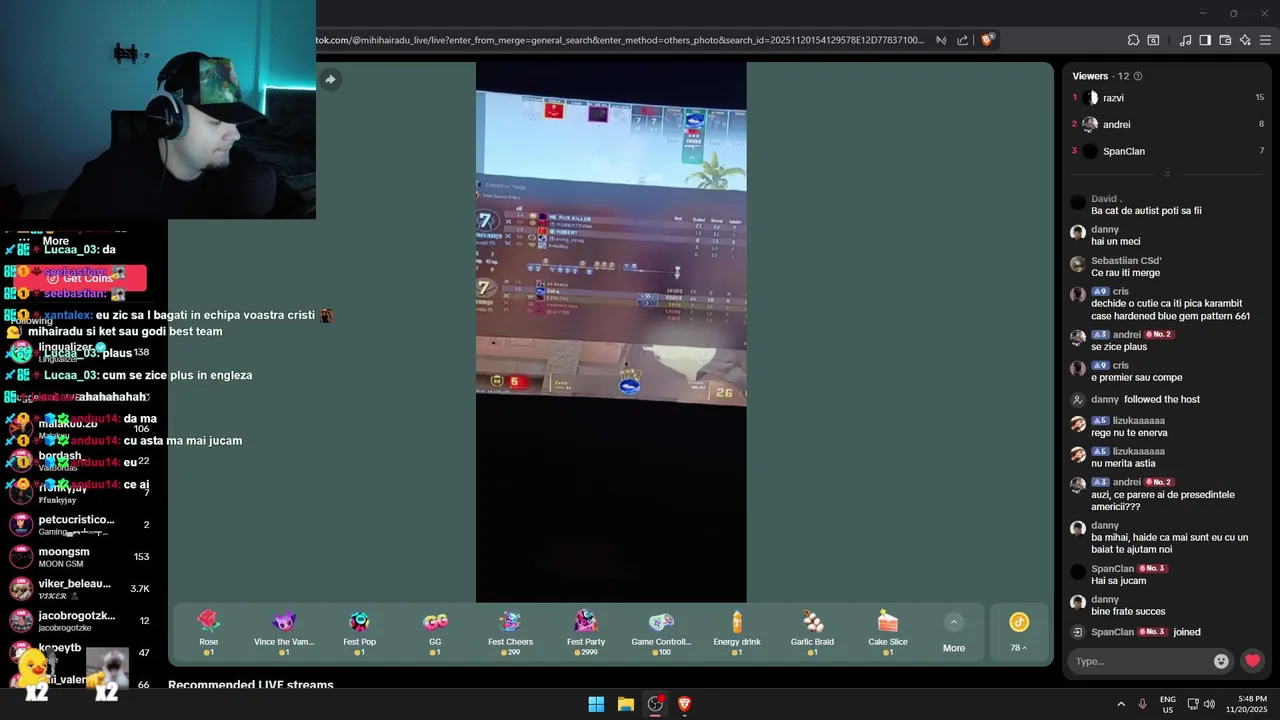Click the microphone tray icon
The image size is (1280, 720).
pos(1142,704)
